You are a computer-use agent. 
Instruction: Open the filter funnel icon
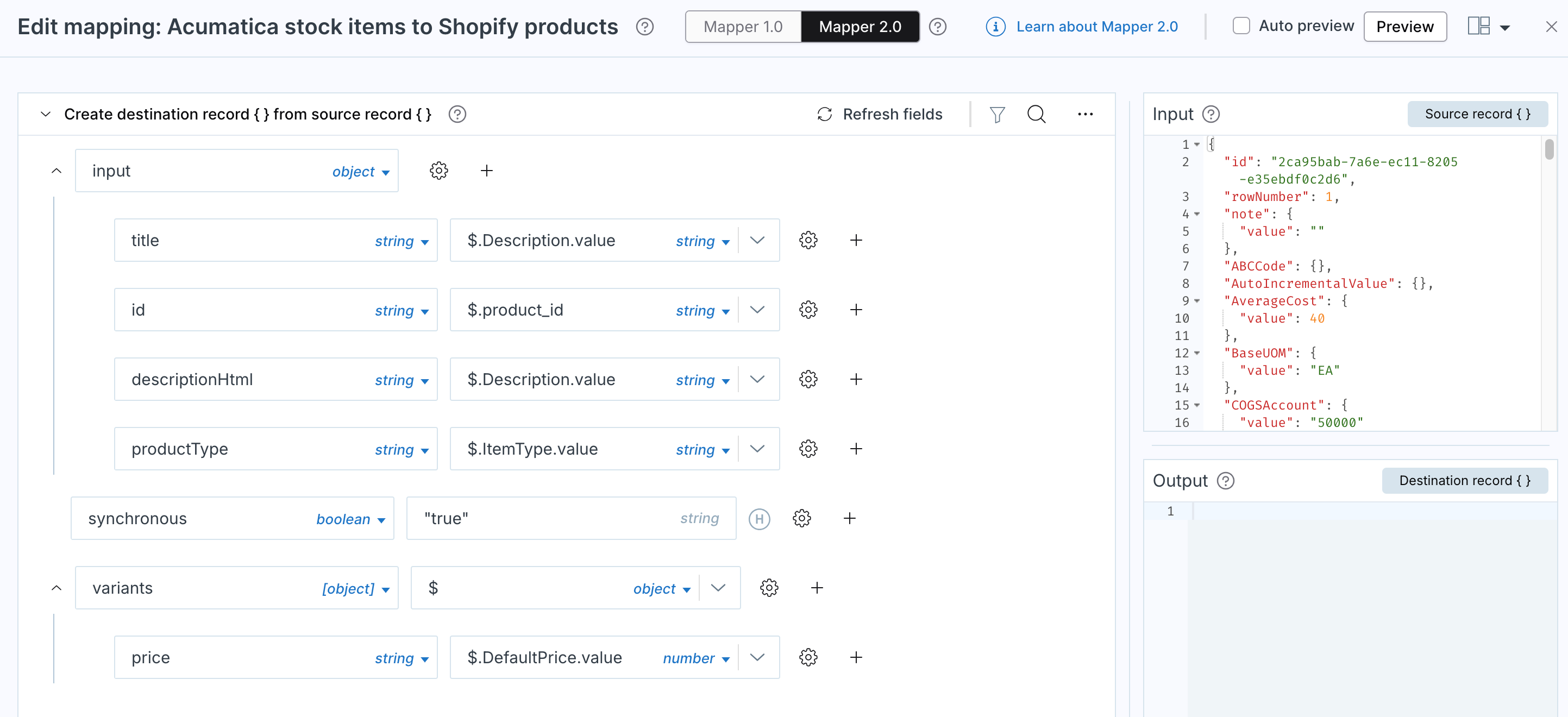coord(997,115)
